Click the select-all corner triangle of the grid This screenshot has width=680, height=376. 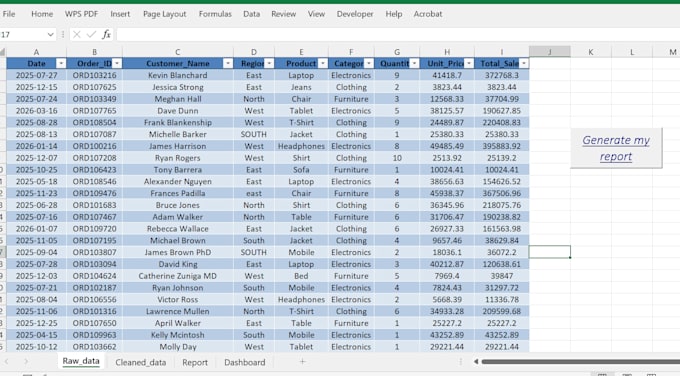(3, 52)
